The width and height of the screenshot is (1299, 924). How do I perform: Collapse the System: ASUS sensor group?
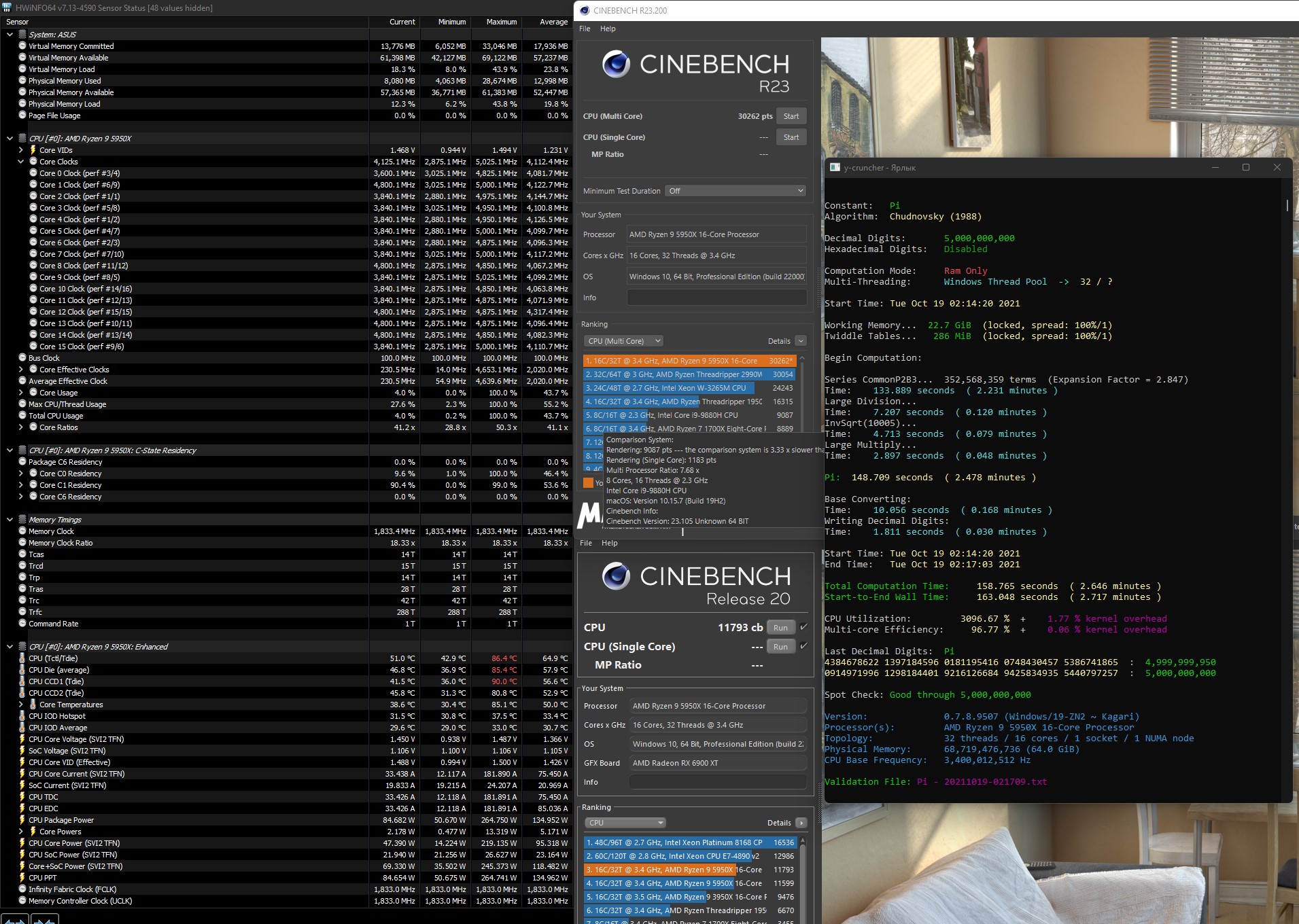point(10,35)
